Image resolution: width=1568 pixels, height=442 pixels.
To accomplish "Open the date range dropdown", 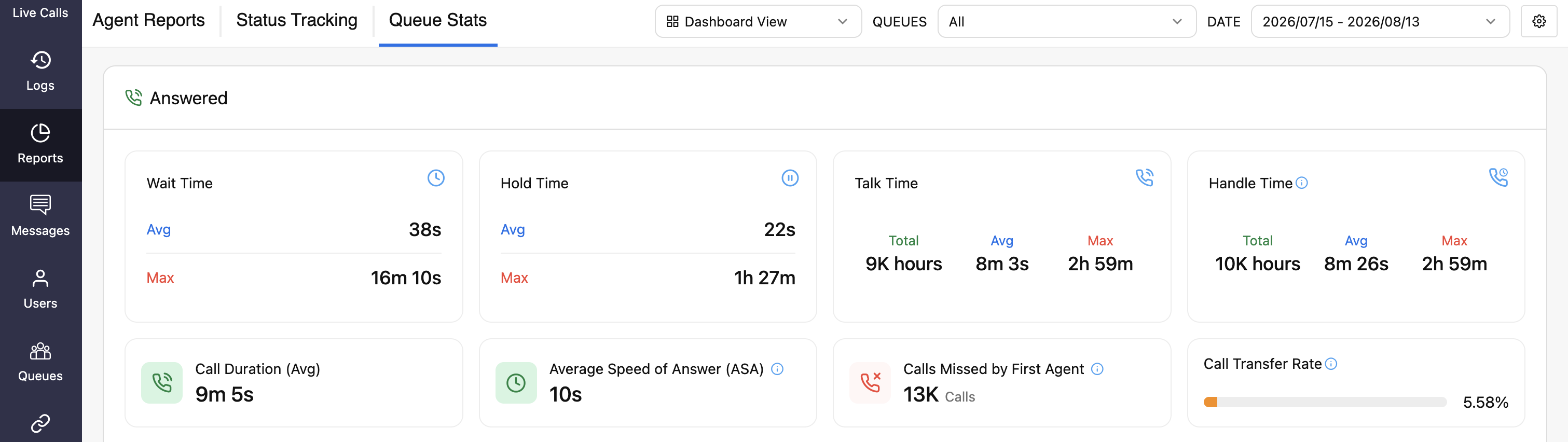I will (1380, 22).
